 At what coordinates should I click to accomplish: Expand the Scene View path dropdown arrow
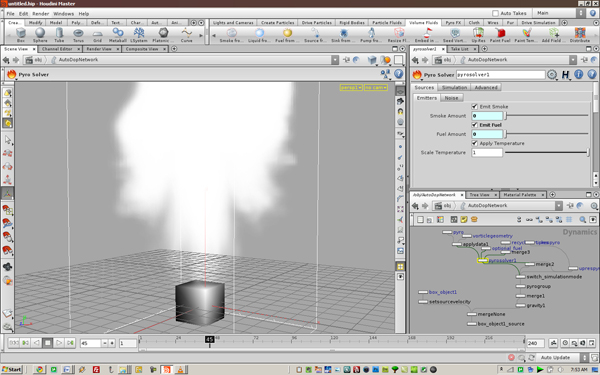click(335, 60)
